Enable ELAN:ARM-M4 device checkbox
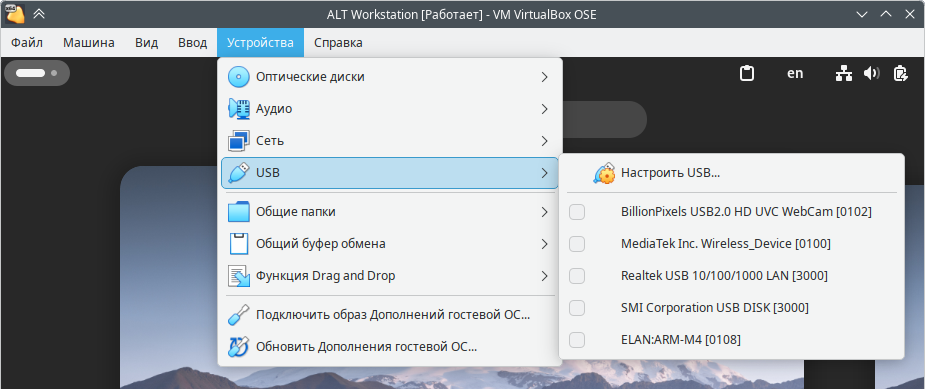Screen dimensions: 925x389 point(577,339)
